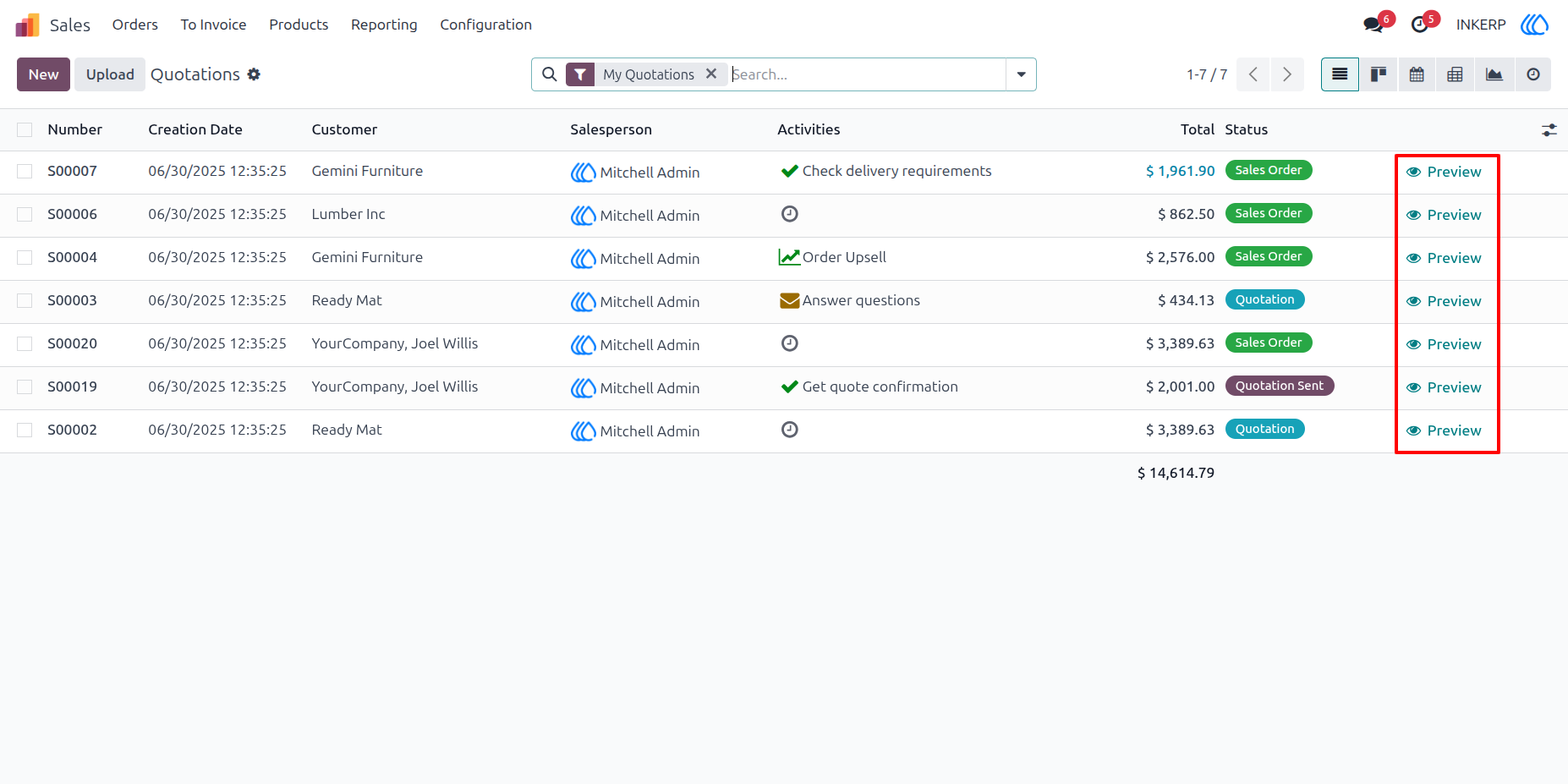Go to next page of records

[1287, 74]
